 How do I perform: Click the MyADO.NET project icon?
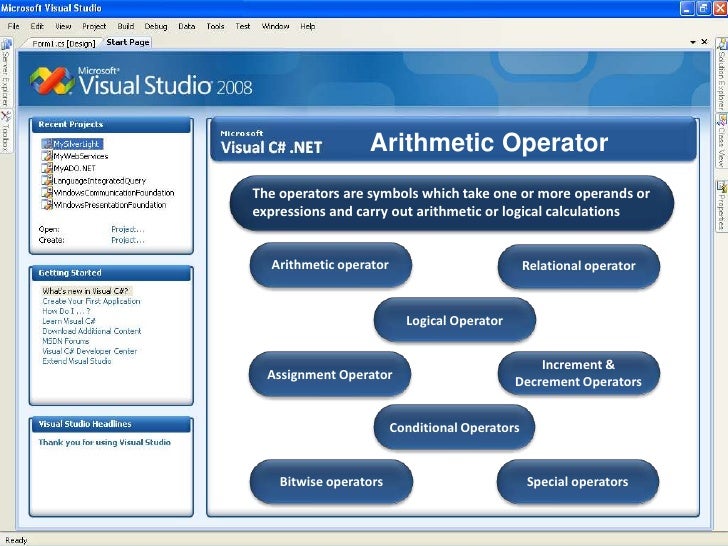[46, 168]
